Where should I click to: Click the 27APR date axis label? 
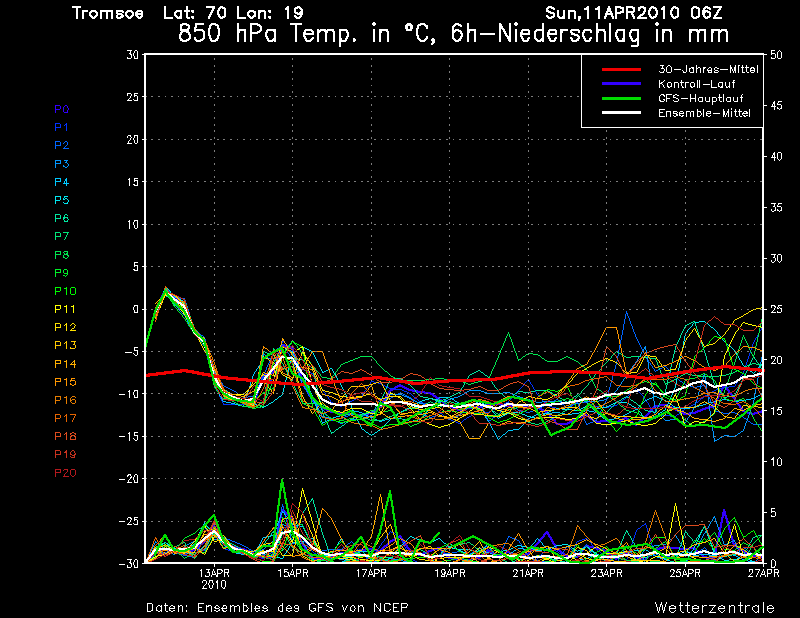764,573
